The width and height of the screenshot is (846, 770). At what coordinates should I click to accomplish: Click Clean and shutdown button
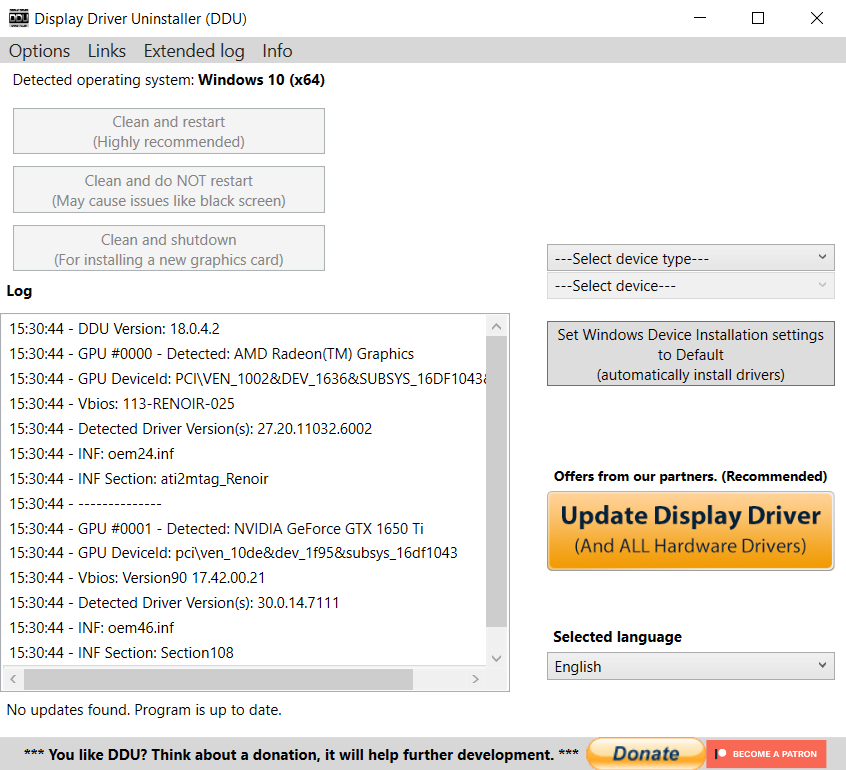169,249
